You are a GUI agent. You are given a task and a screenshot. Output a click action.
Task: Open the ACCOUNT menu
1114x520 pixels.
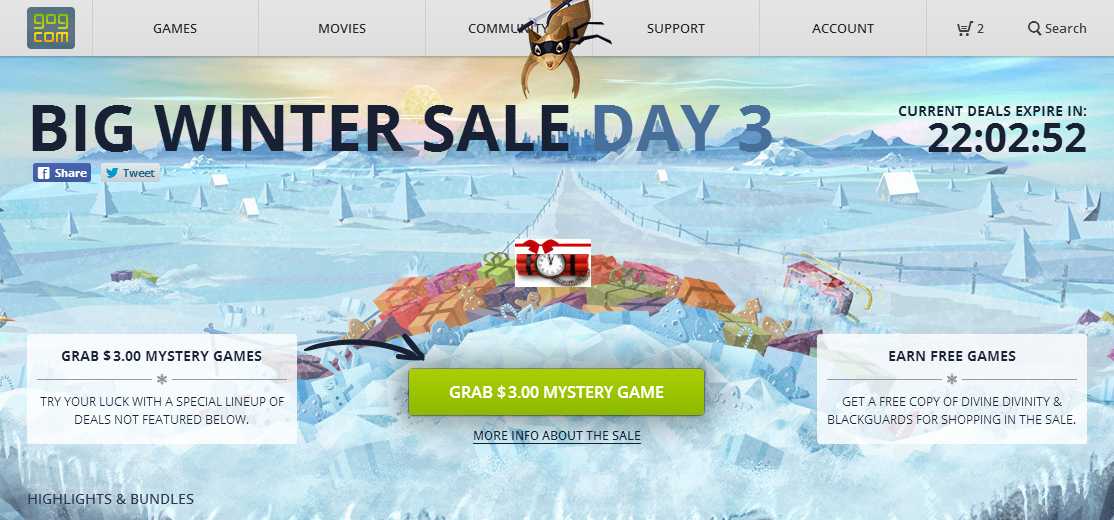pos(843,28)
